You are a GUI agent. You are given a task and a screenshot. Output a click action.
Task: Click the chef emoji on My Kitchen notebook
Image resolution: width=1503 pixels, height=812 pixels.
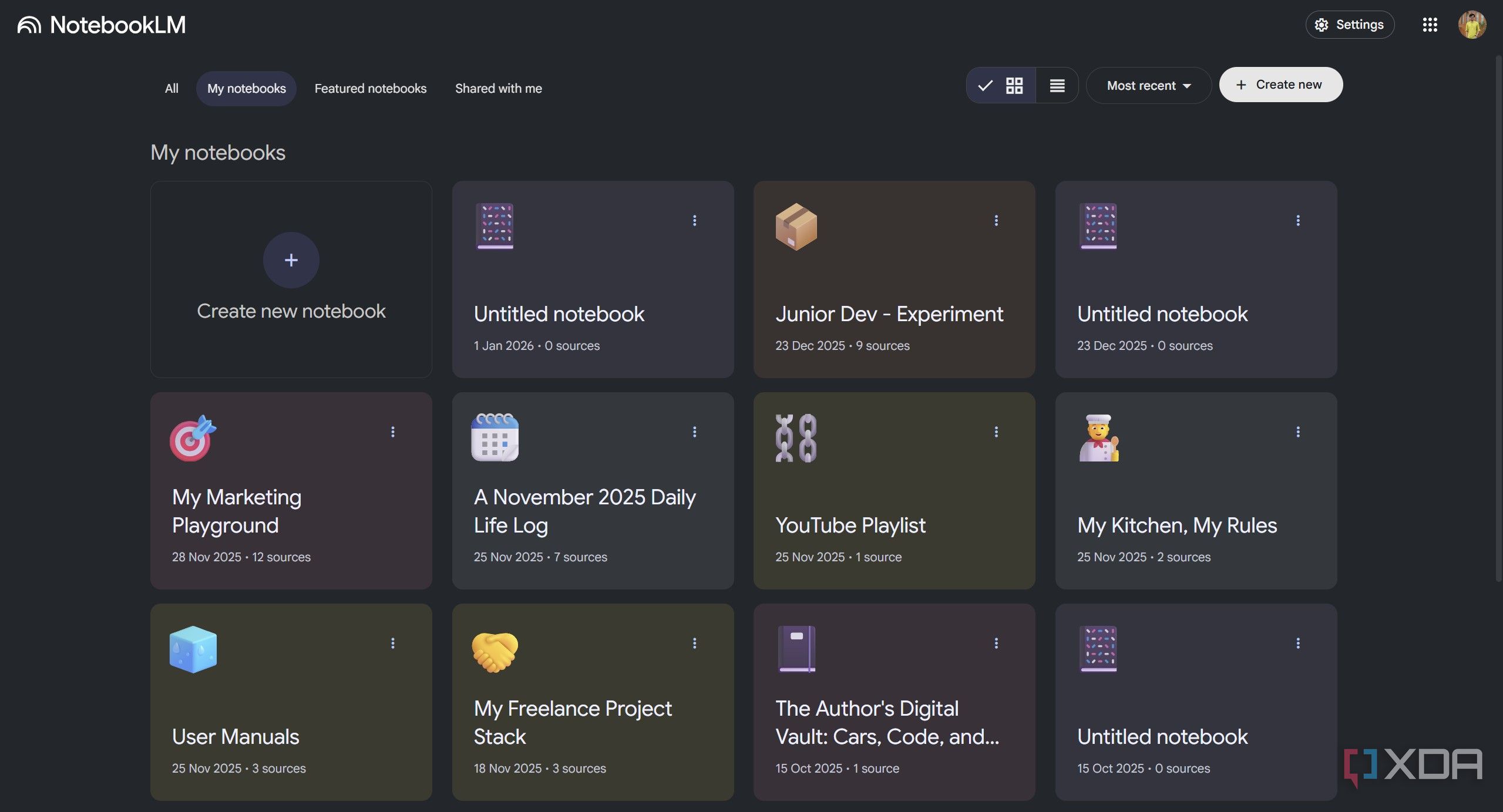pyautogui.click(x=1098, y=438)
